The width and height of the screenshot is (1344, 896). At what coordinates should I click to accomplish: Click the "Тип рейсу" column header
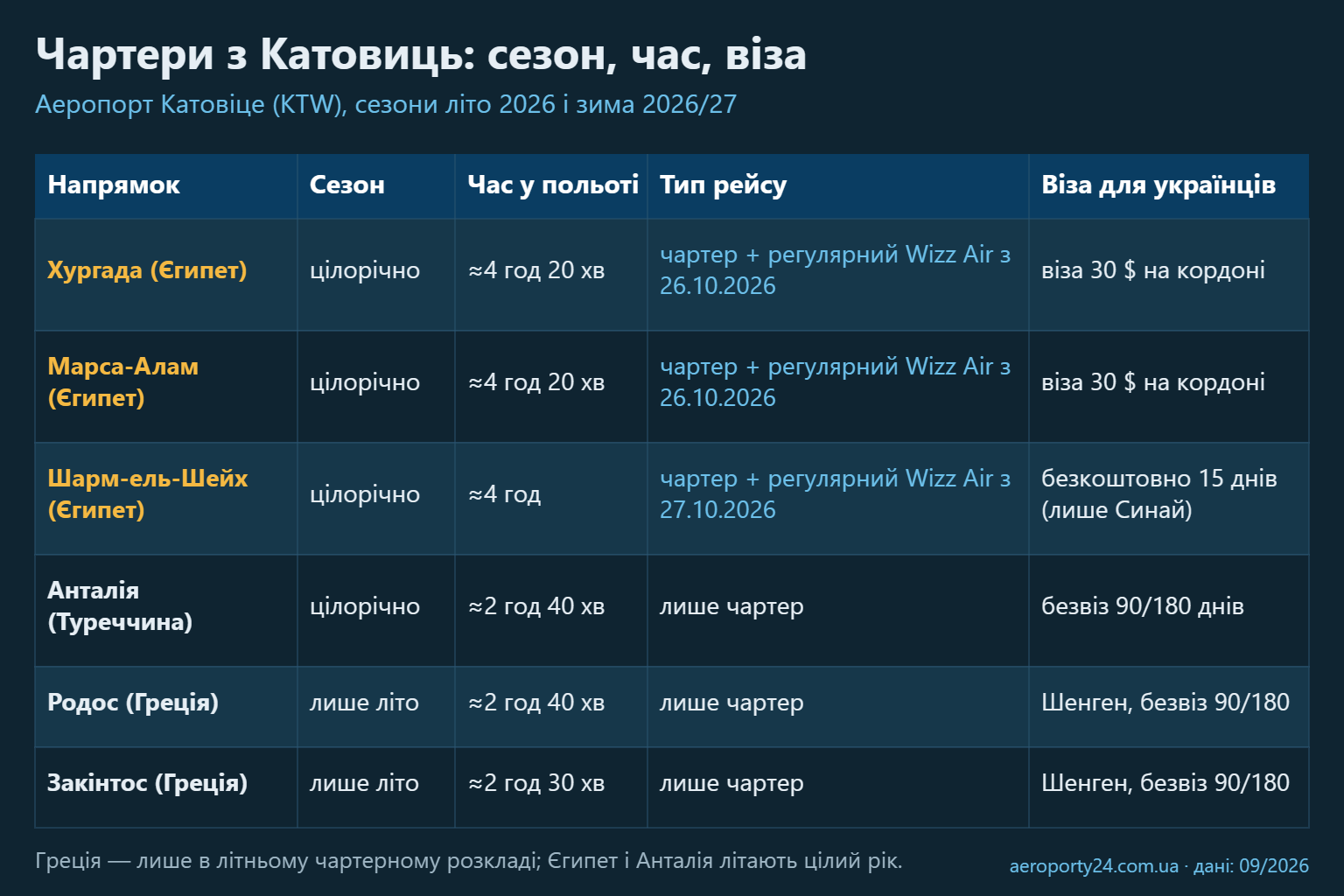click(x=724, y=185)
